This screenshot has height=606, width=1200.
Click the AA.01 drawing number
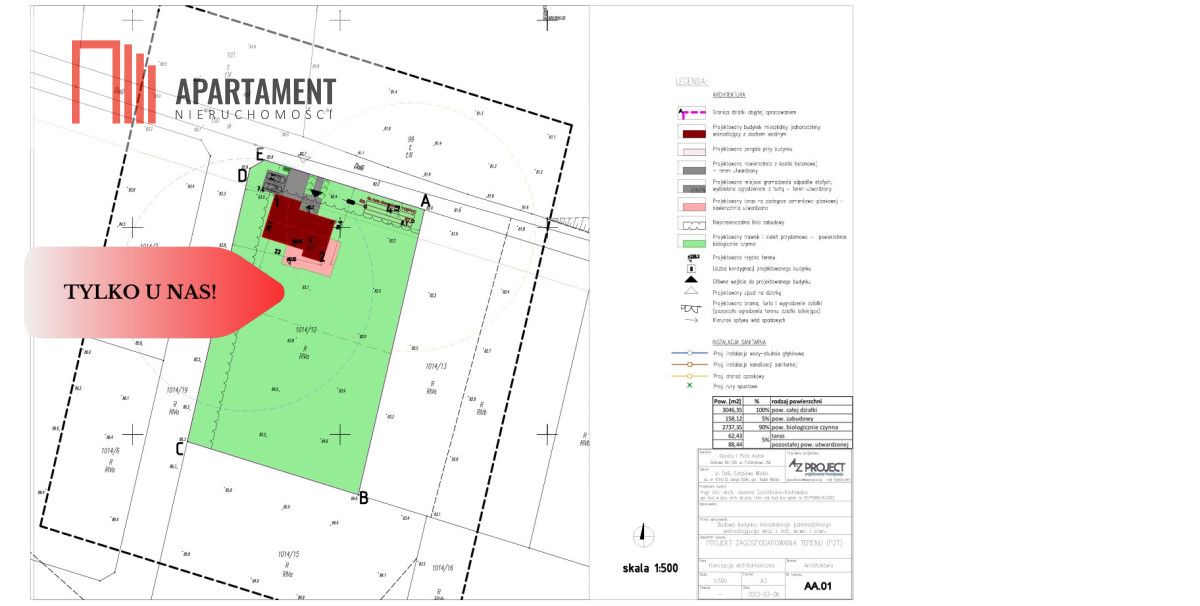click(x=817, y=589)
